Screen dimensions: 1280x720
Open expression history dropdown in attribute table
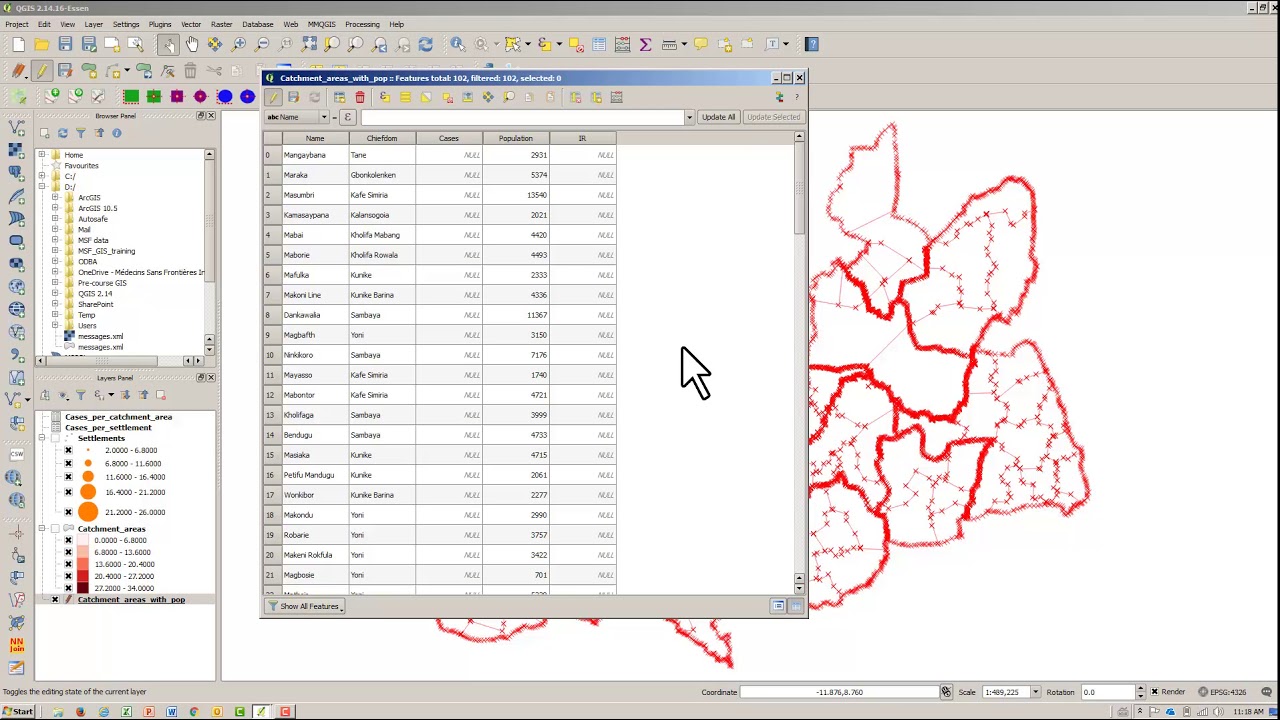pyautogui.click(x=689, y=117)
